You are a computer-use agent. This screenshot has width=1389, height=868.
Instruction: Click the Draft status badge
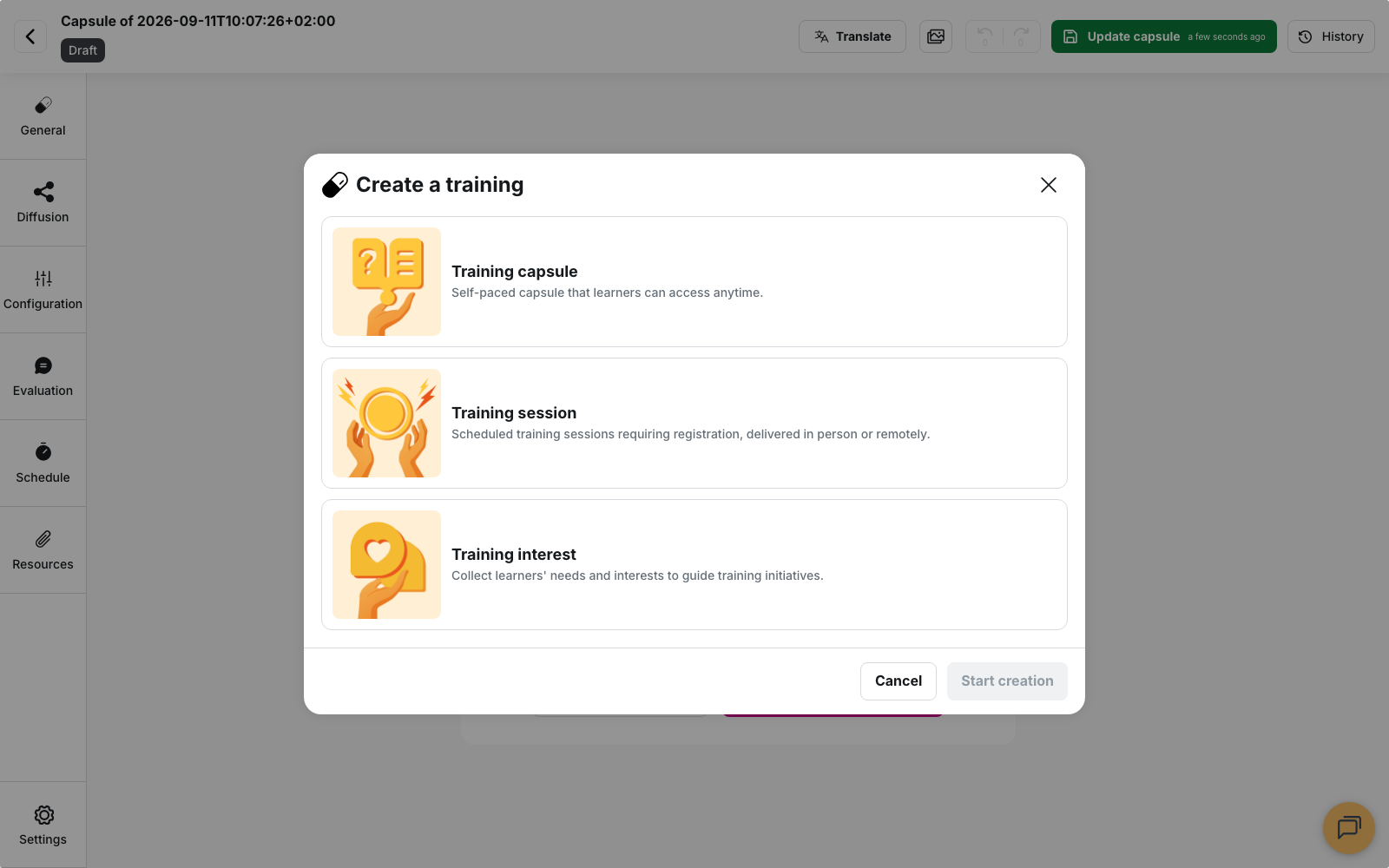click(82, 50)
